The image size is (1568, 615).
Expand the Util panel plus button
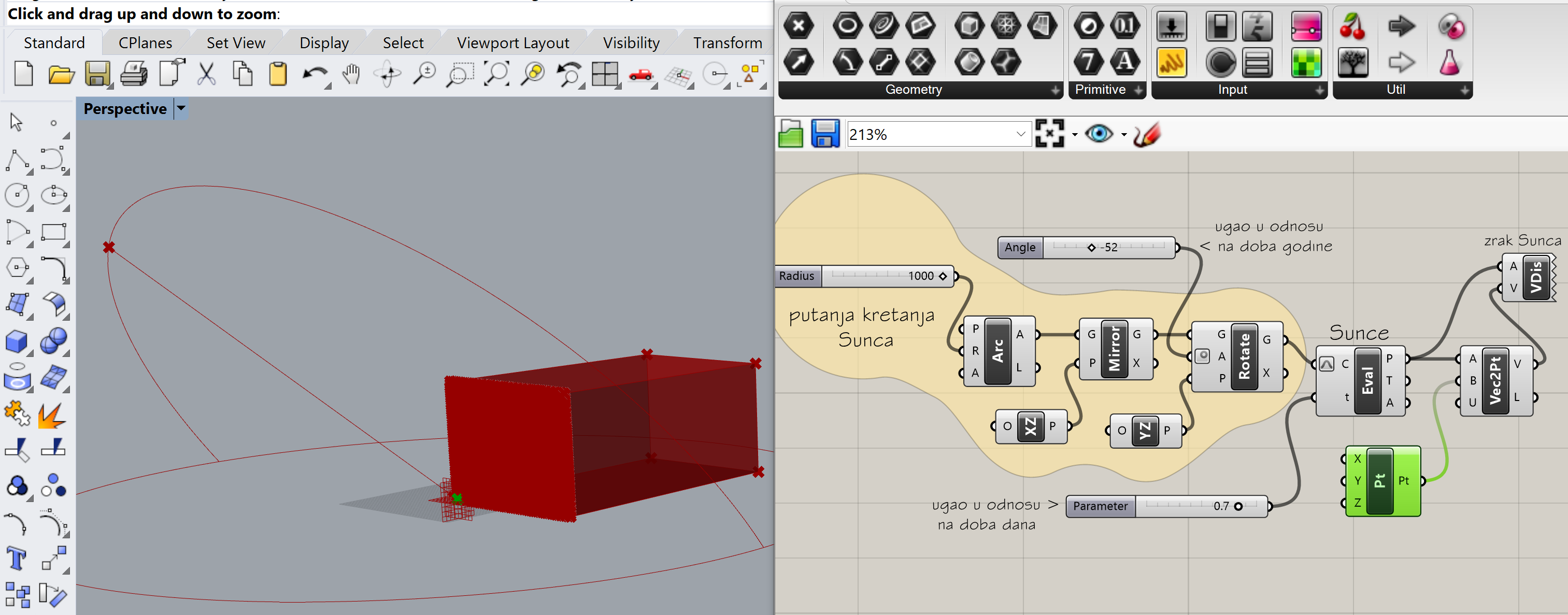point(1464,90)
